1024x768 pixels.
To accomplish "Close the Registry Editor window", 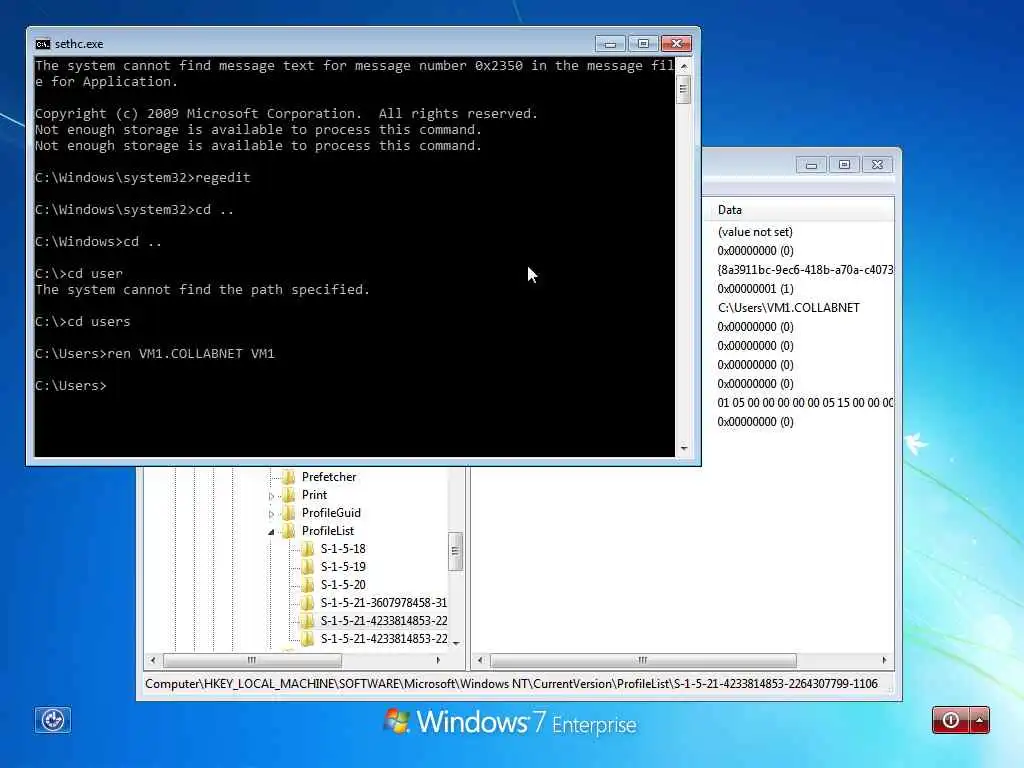I will click(x=878, y=165).
